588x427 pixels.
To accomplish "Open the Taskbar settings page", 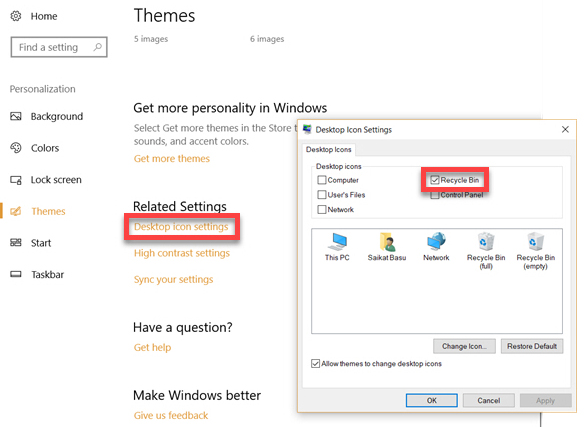I will [47, 274].
